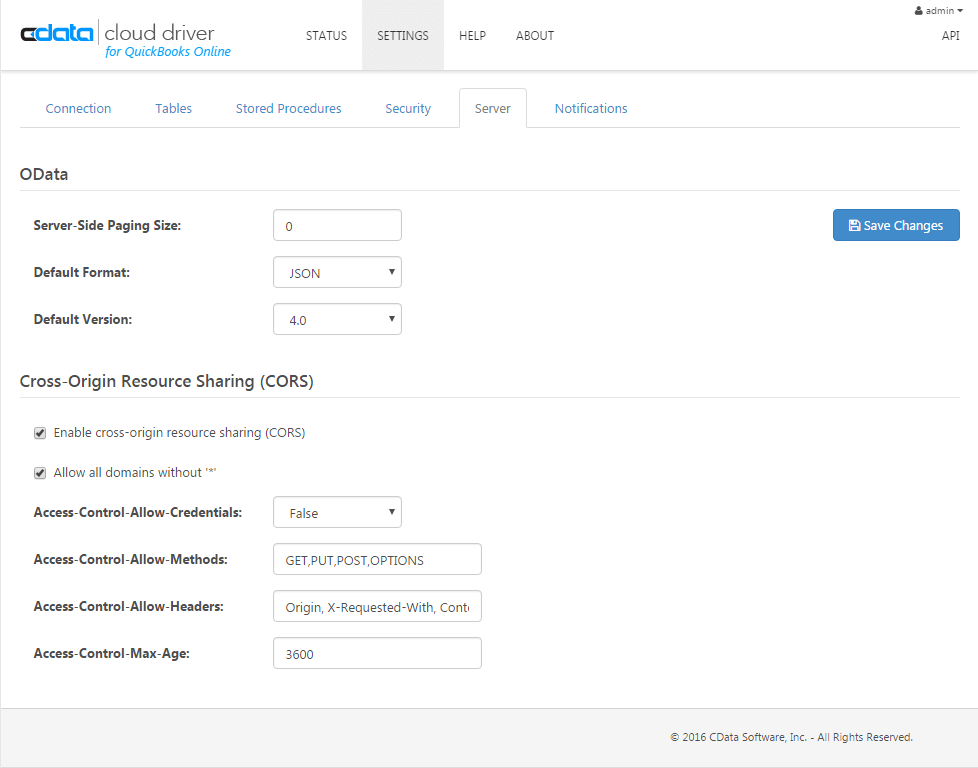
Task: Expand the Access-Control-Allow-Credentials dropdown
Action: (x=337, y=512)
